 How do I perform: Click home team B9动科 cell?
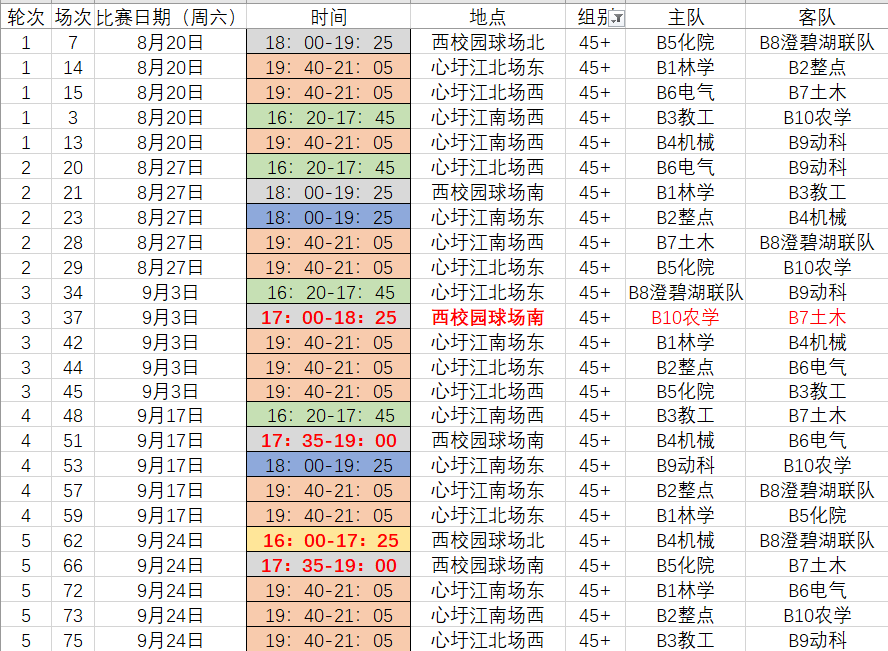pos(685,466)
